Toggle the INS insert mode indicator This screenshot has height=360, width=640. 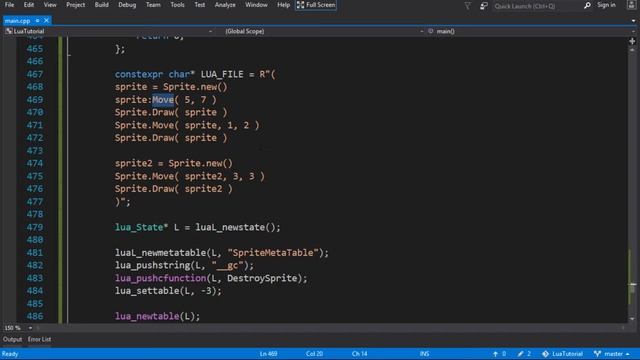pos(424,354)
